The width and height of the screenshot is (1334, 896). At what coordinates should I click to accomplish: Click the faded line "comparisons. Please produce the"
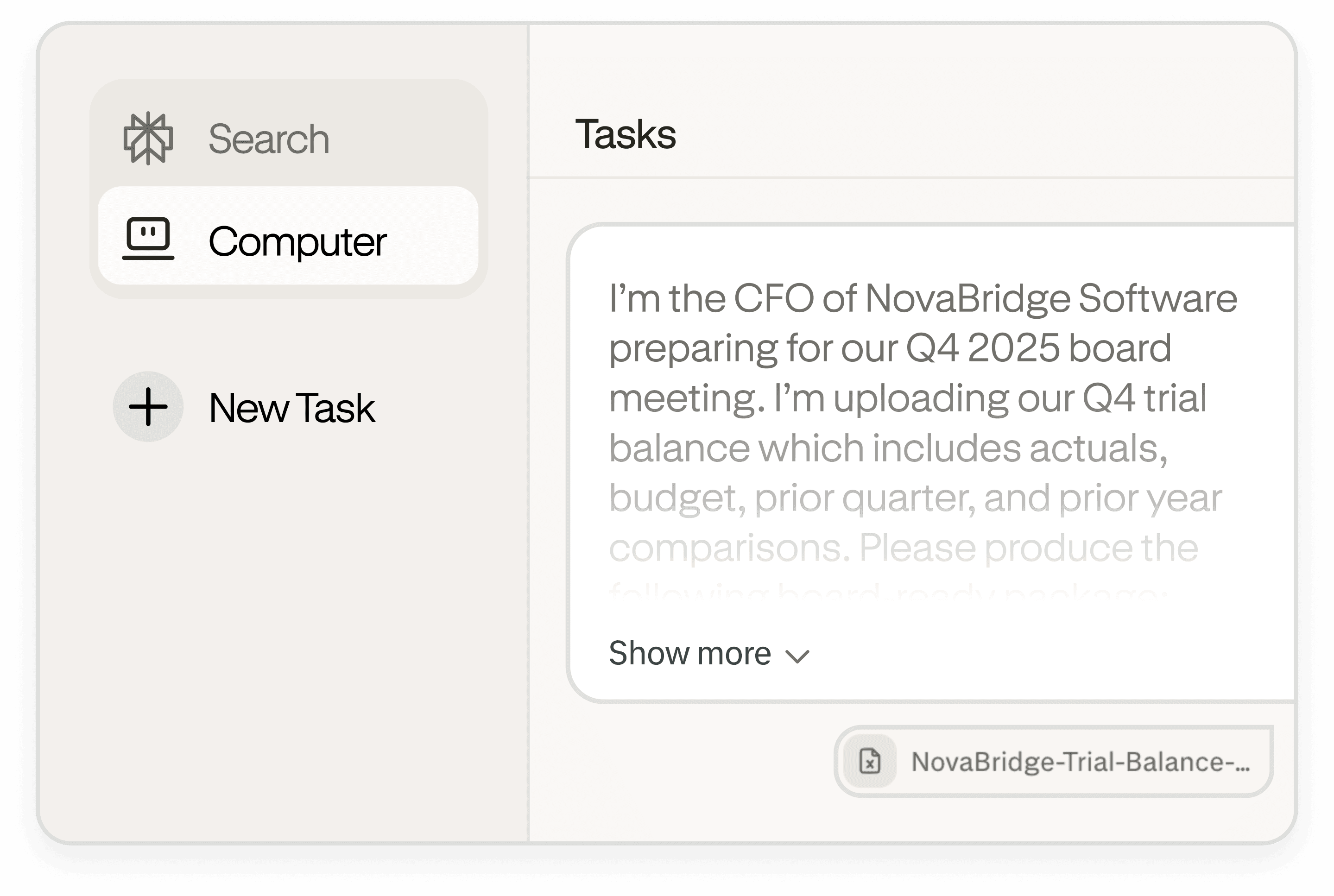903,548
